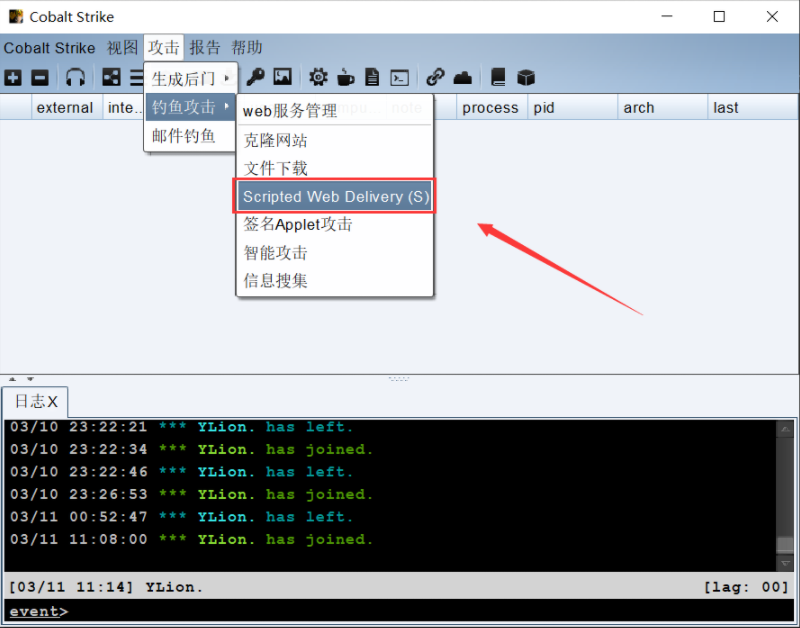Click the coffee cup Java payload icon

345,78
